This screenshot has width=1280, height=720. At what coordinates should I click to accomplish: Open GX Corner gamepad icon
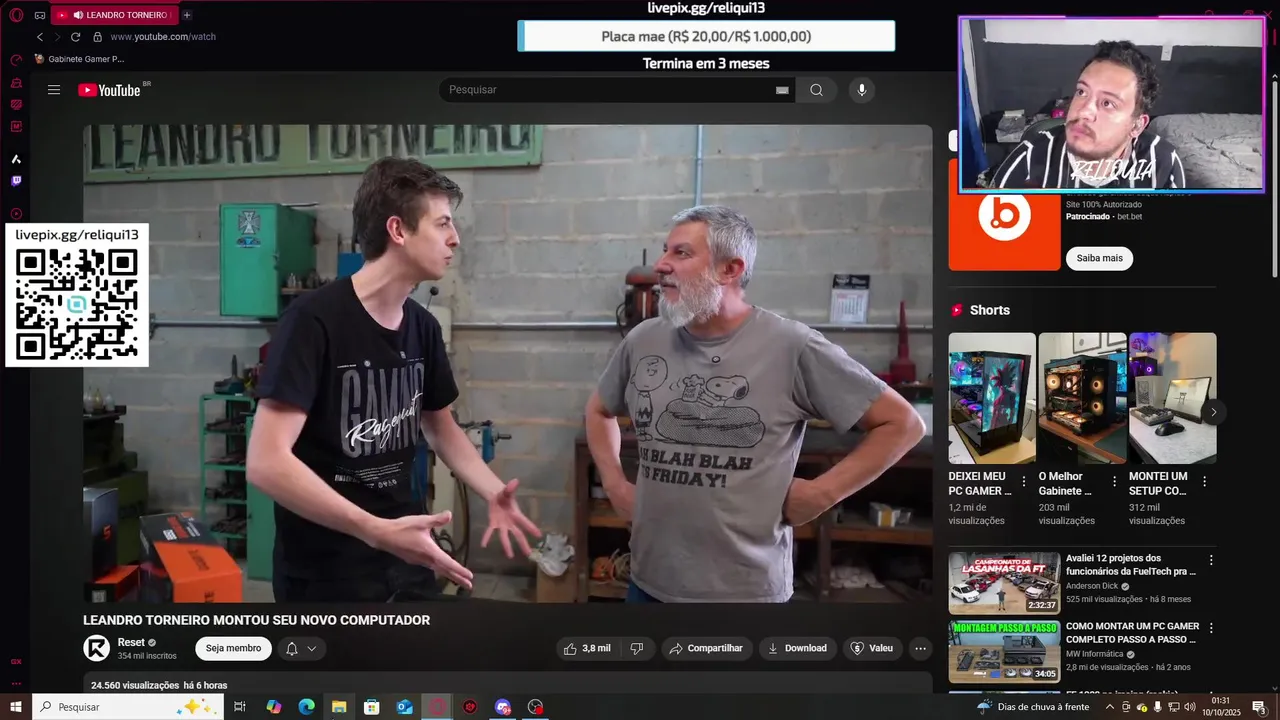coord(39,15)
